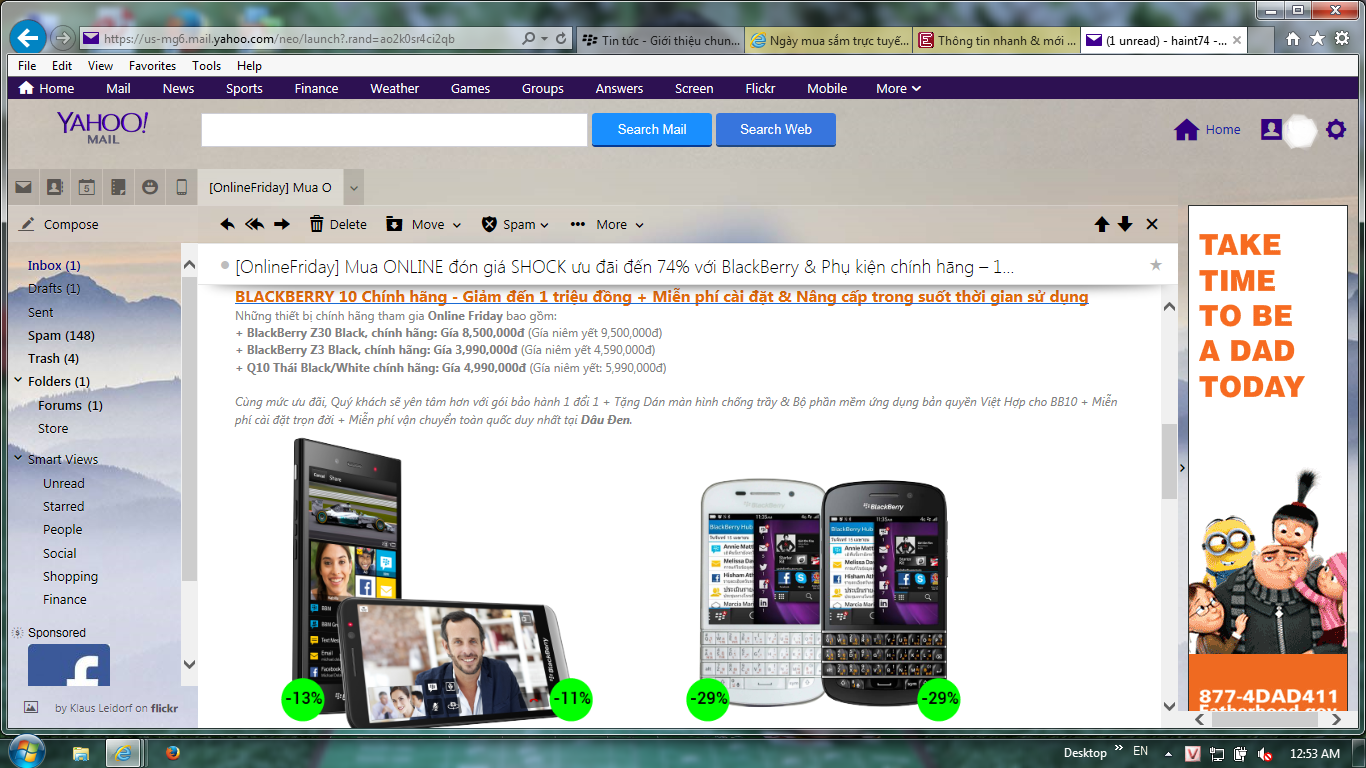The image size is (1366, 768).
Task: Open the Calendar icon
Action: 87,187
